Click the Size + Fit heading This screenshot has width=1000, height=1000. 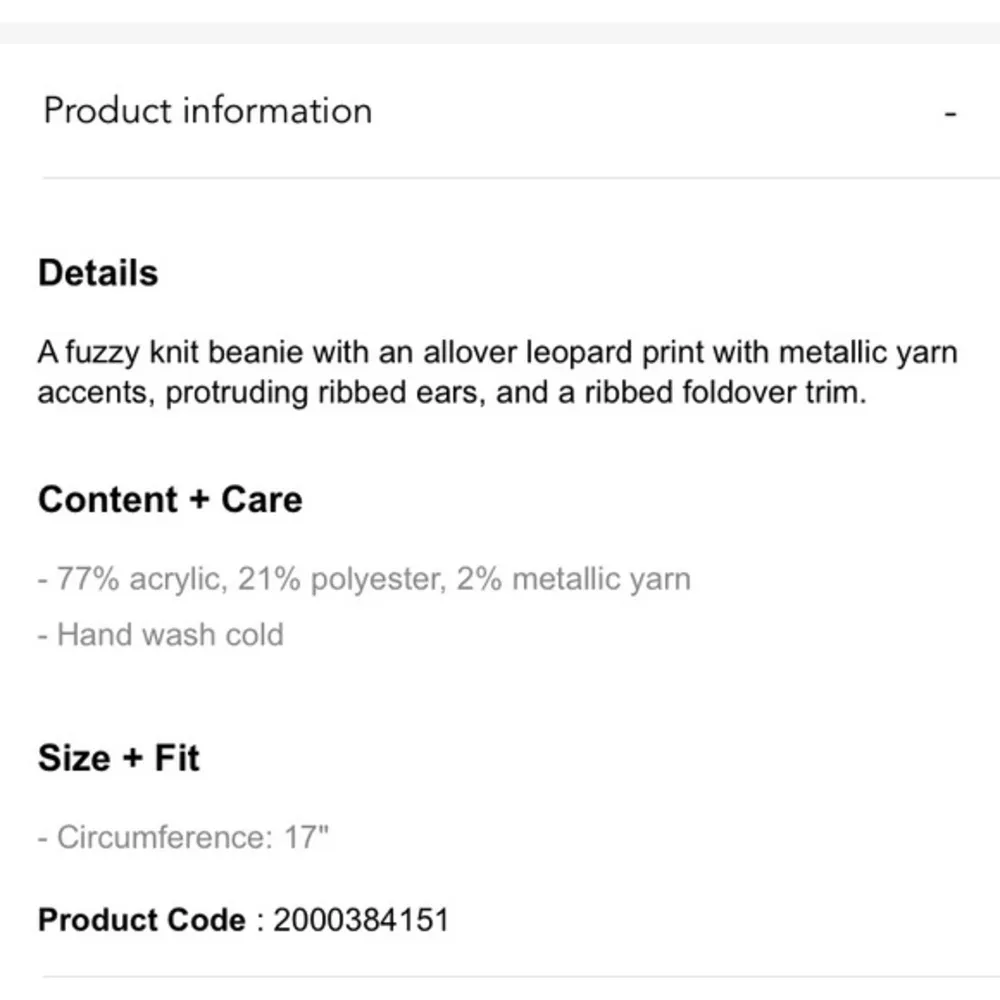click(x=119, y=757)
